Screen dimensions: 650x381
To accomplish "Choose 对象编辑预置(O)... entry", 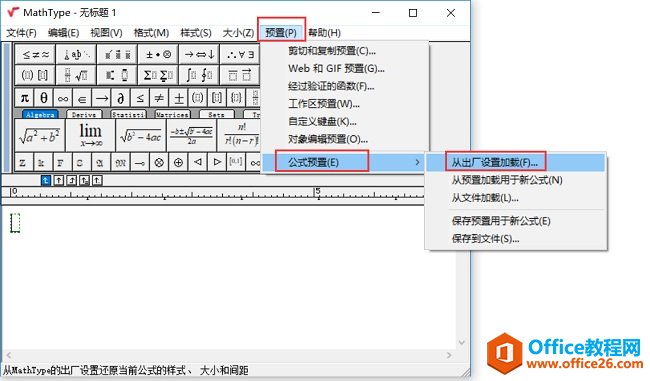I will click(x=345, y=139).
